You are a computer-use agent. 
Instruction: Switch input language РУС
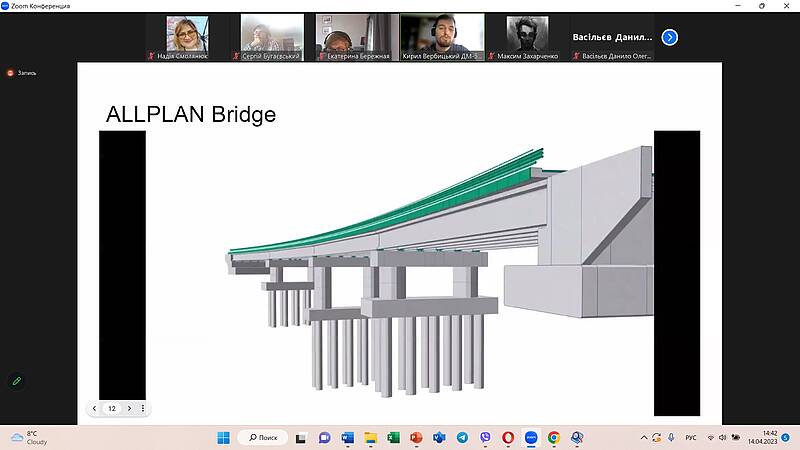(x=691, y=438)
